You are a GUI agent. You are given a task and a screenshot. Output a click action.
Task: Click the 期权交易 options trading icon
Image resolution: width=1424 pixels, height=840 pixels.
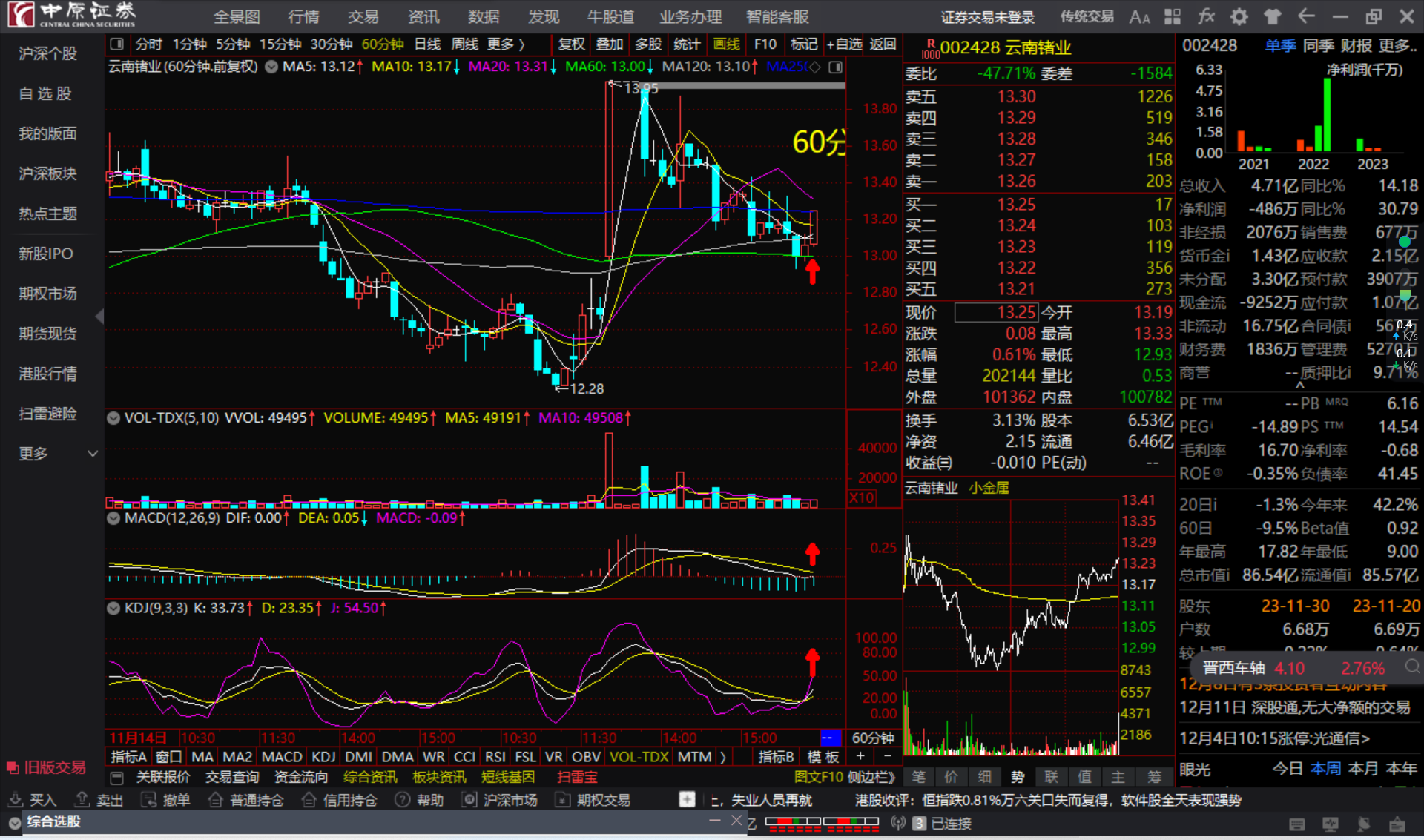pos(563,799)
